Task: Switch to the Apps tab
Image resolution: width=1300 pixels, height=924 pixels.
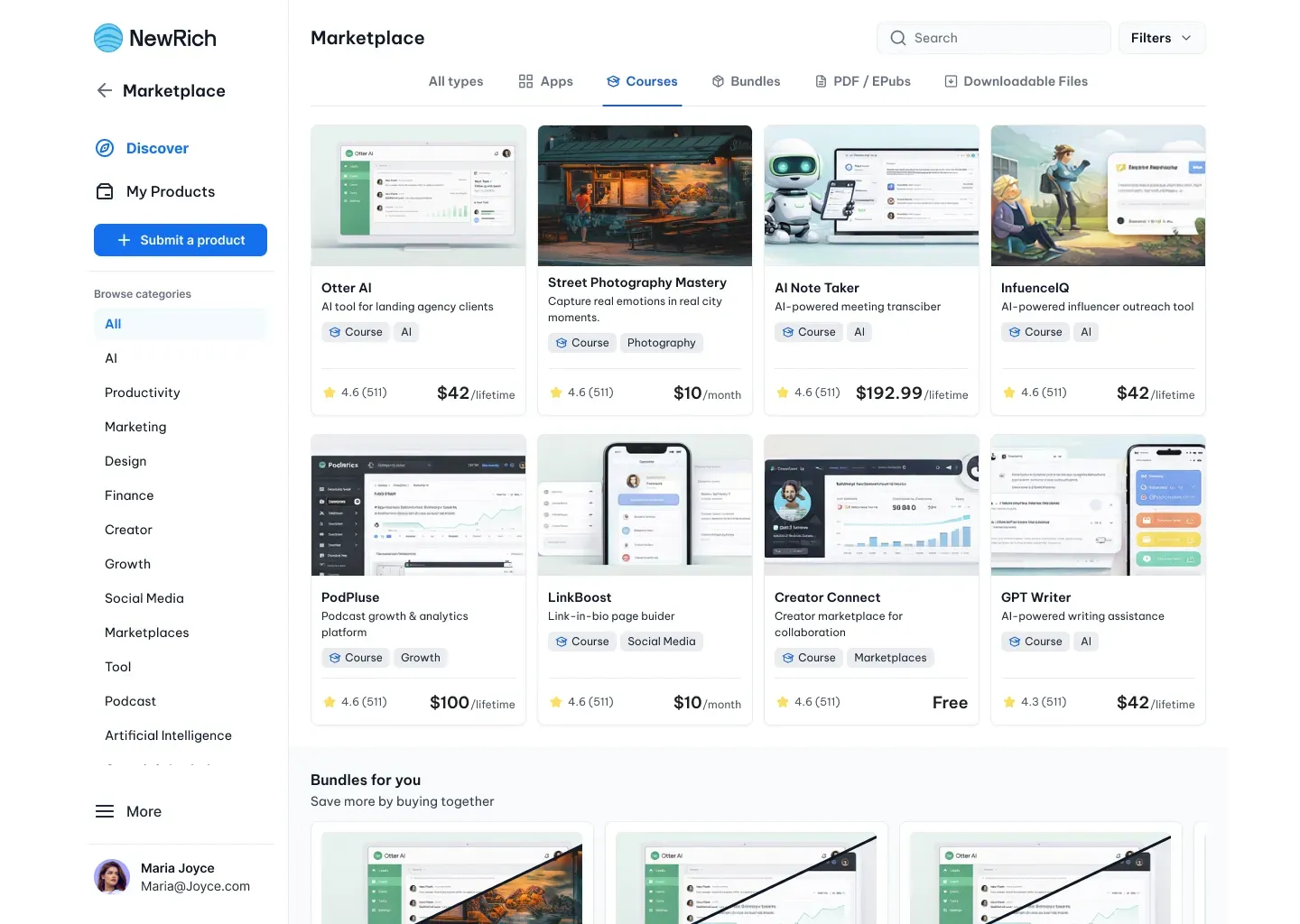Action: click(x=546, y=81)
